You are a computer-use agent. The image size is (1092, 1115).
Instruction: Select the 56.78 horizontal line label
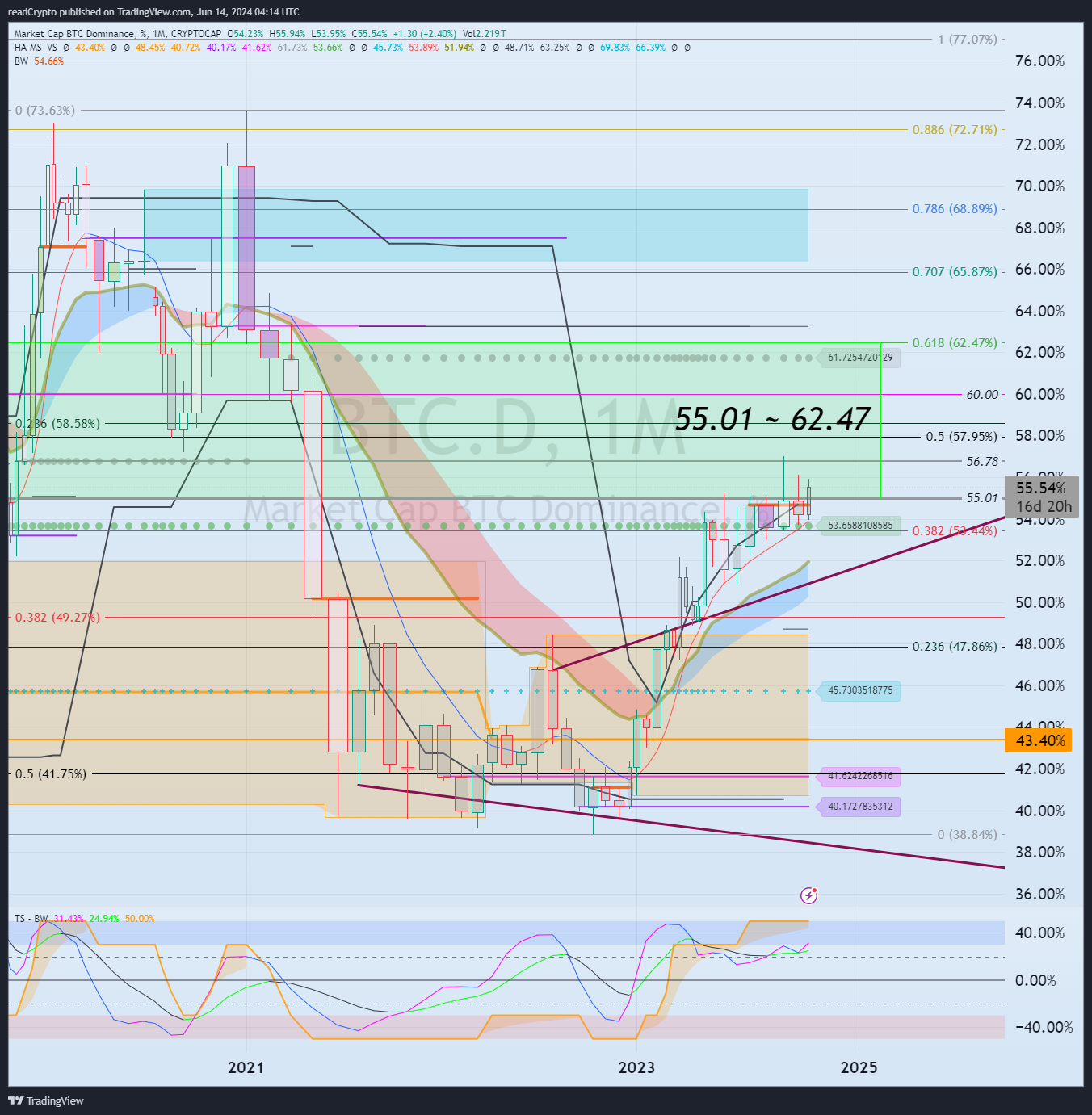tap(983, 462)
